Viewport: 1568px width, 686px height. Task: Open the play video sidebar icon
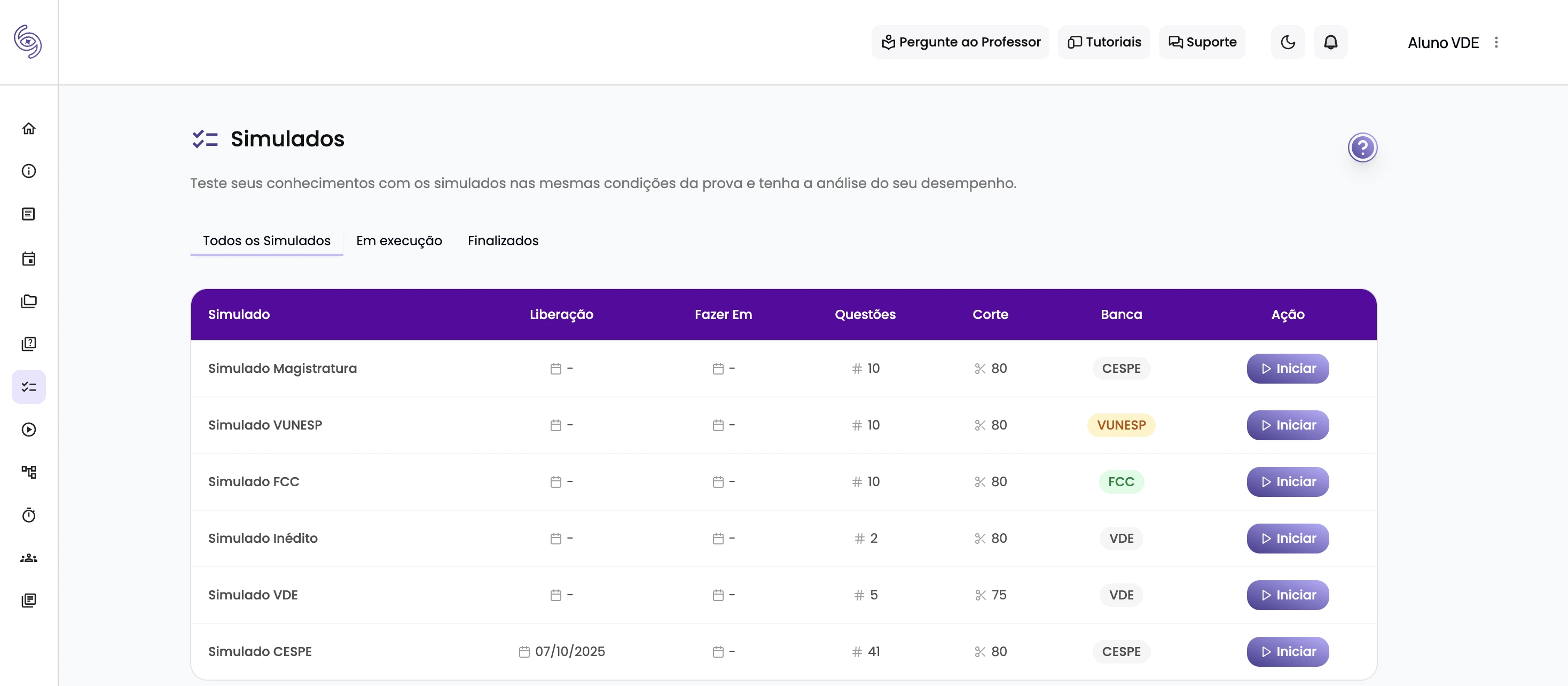pyautogui.click(x=29, y=430)
